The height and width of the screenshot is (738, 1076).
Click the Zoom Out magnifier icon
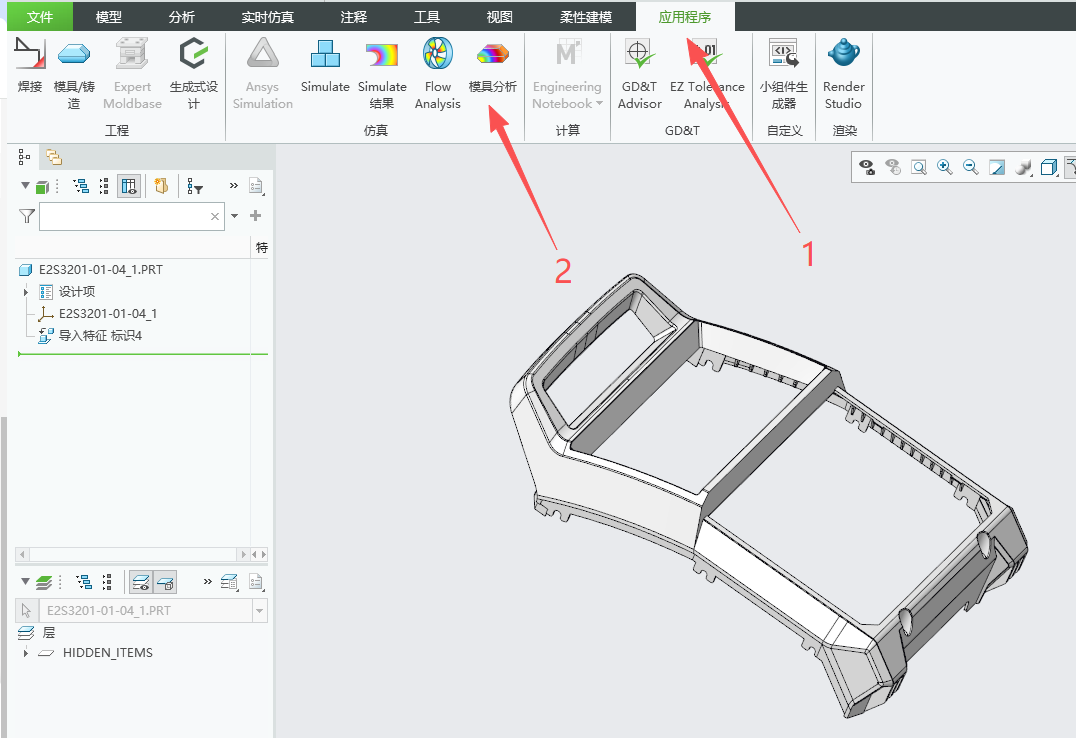click(970, 167)
